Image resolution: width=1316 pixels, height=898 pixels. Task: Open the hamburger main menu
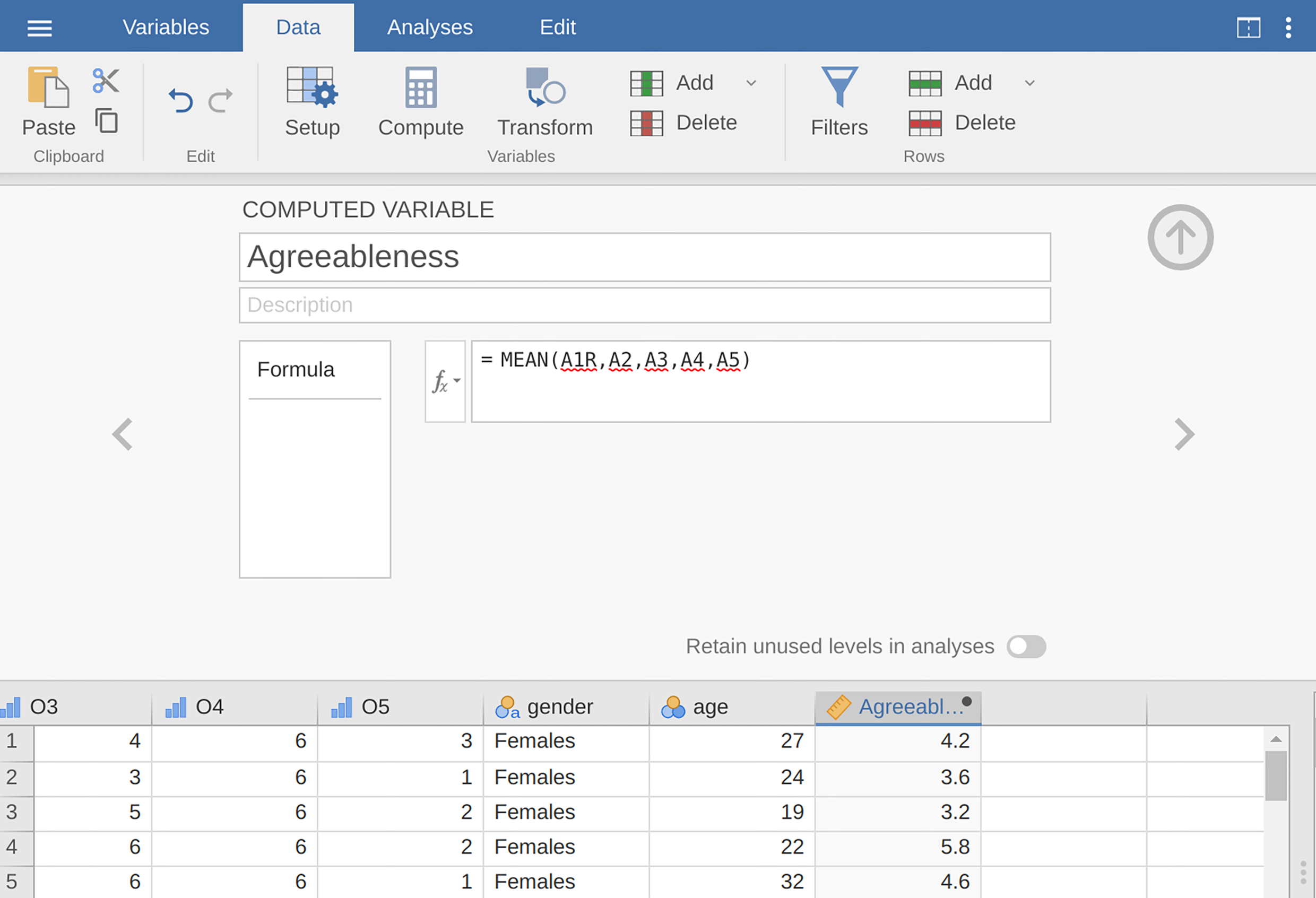(x=40, y=28)
